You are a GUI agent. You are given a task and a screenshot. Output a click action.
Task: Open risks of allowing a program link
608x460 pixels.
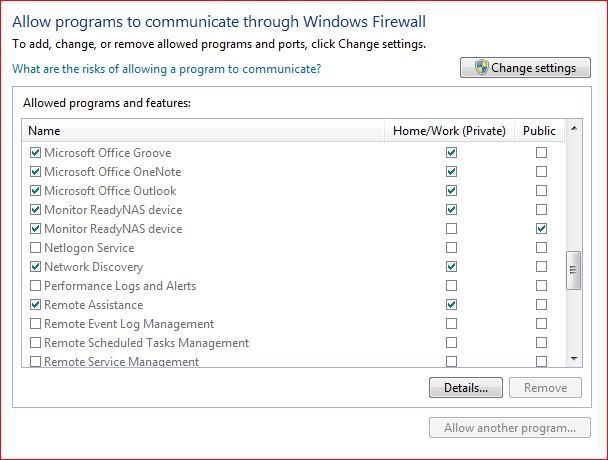click(167, 69)
